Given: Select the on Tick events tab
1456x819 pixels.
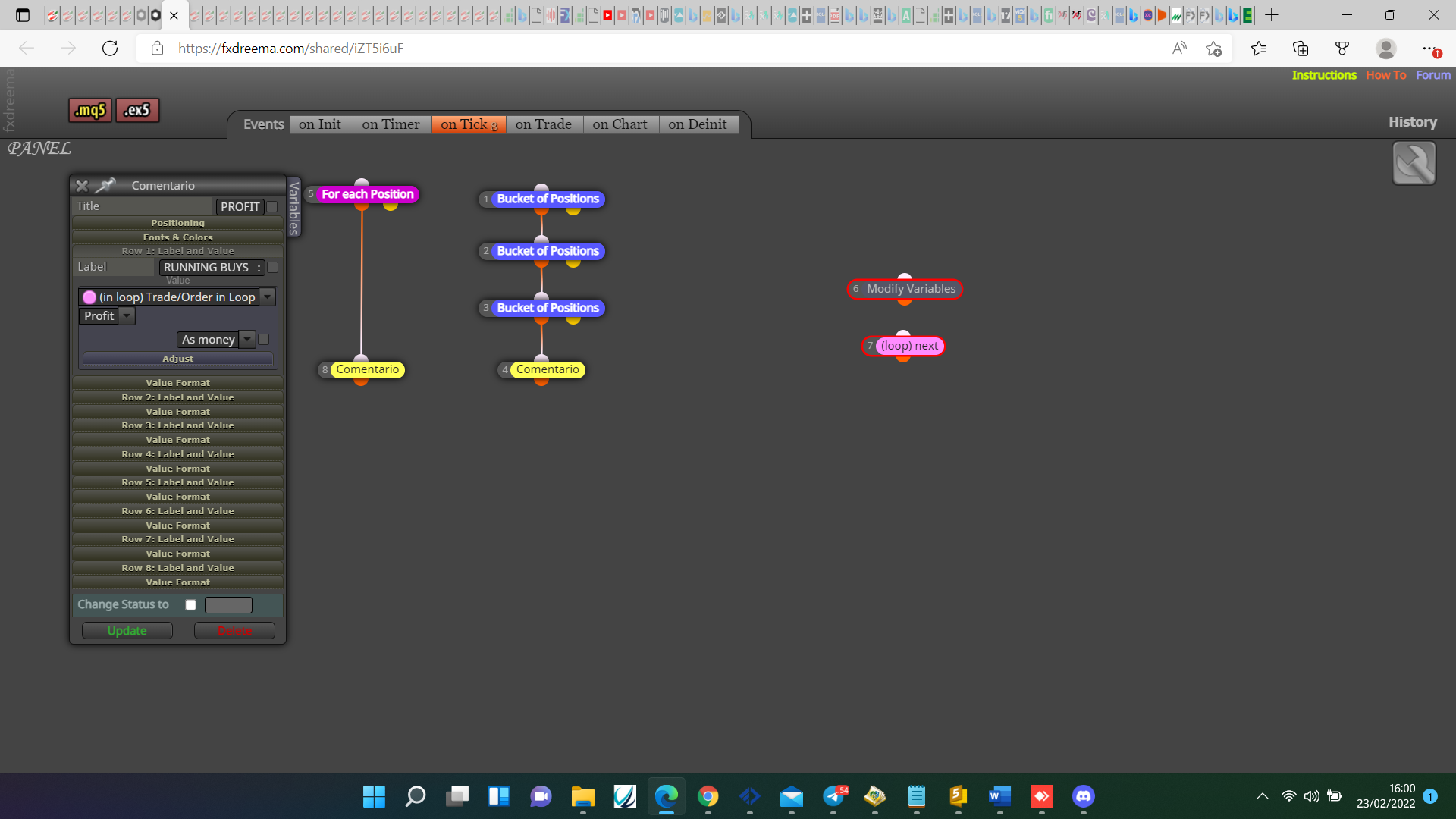Looking at the screenshot, I should click(469, 124).
